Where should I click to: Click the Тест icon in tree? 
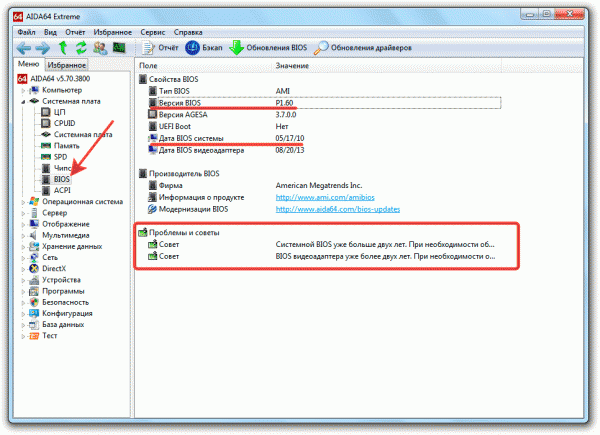point(34,336)
